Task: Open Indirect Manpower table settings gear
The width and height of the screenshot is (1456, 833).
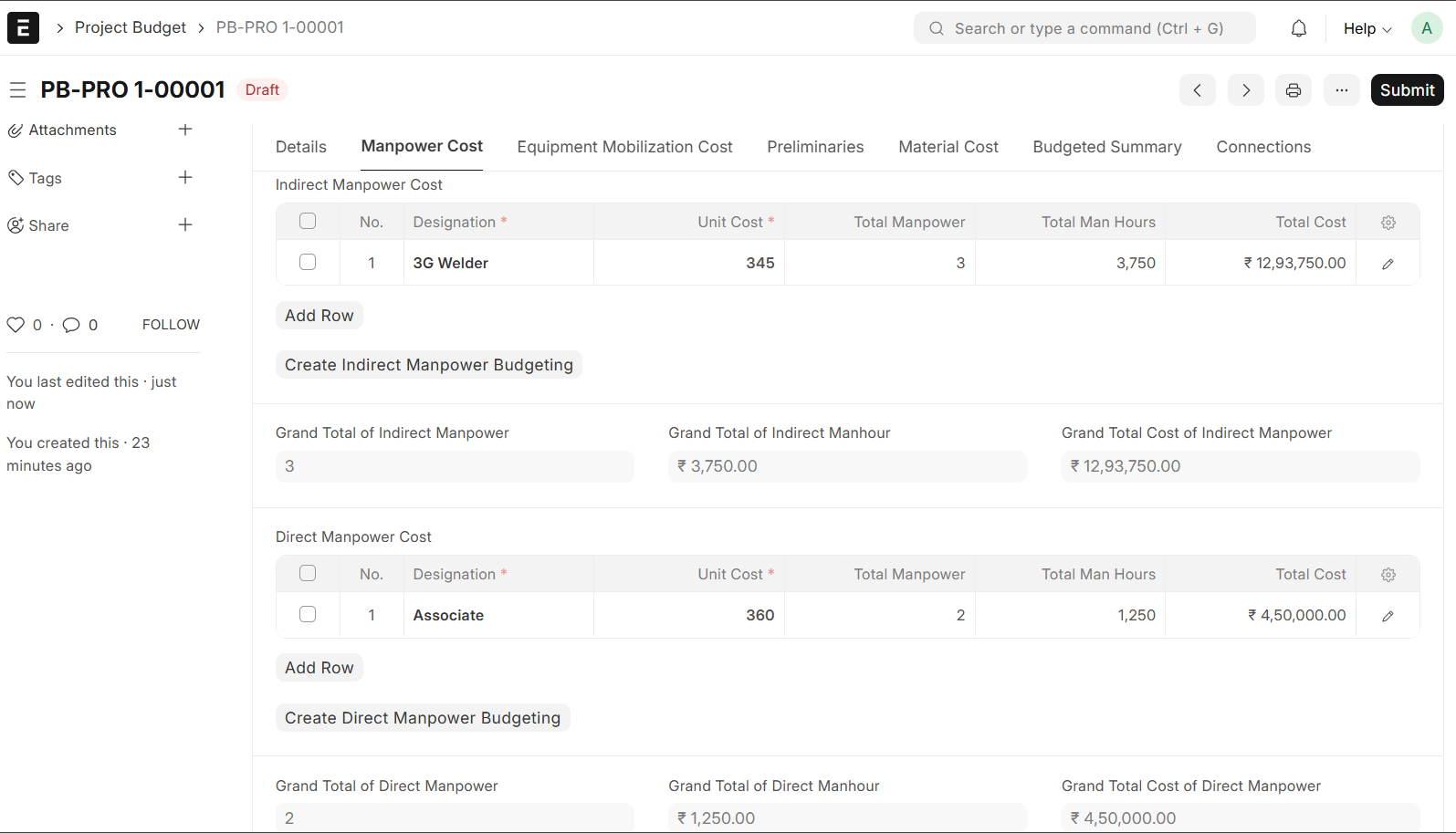Action: [1388, 223]
